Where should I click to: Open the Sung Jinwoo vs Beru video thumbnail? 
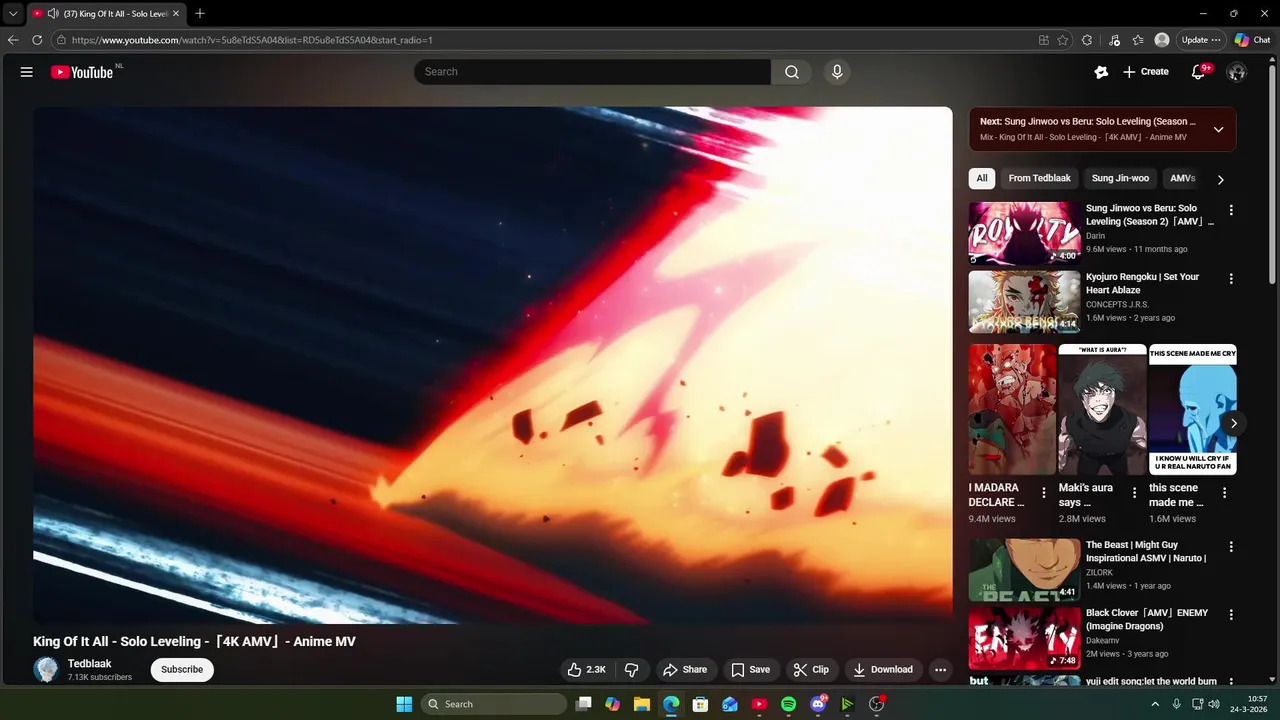point(1024,233)
